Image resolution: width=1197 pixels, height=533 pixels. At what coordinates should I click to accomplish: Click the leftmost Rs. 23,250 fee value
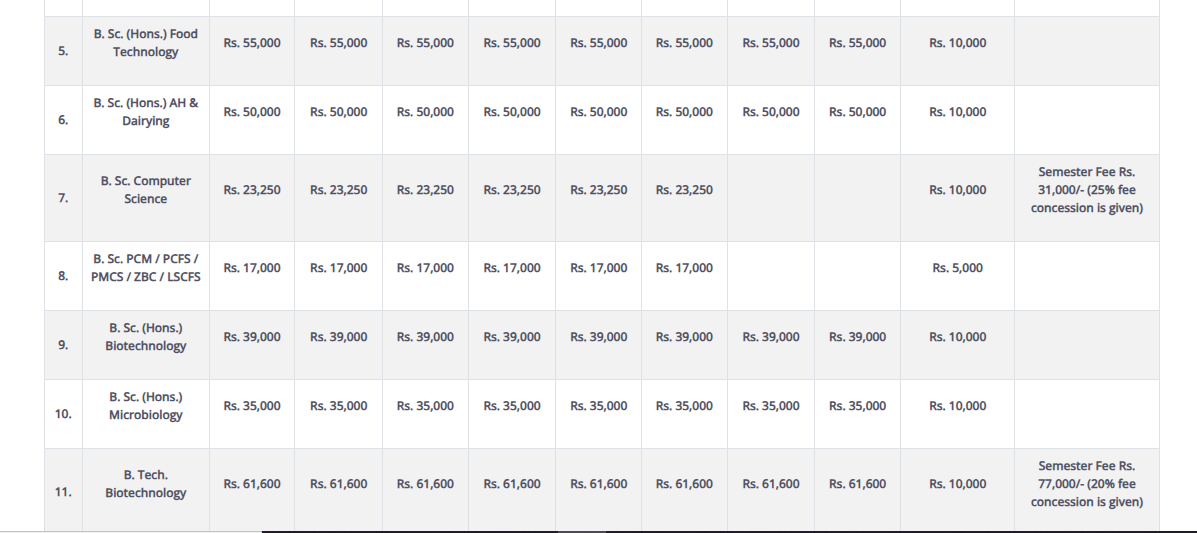[x=252, y=190]
